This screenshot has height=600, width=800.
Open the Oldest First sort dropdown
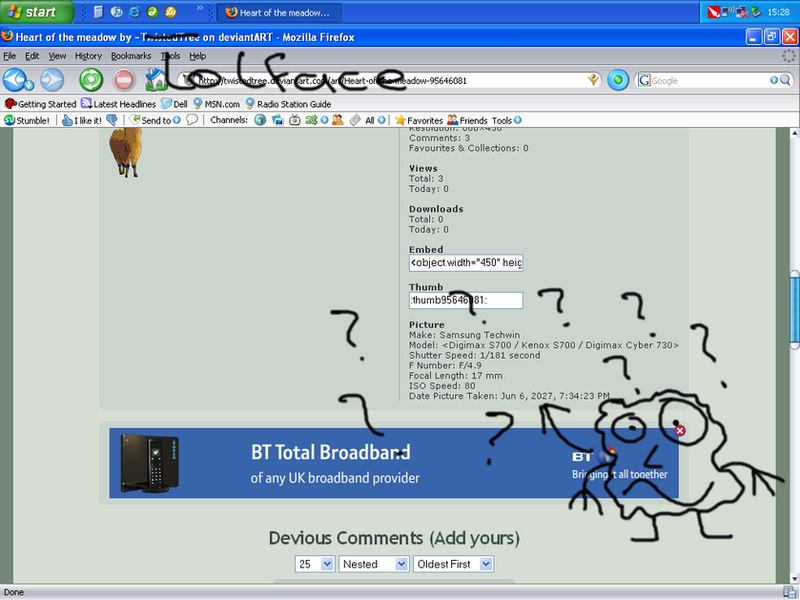(453, 564)
